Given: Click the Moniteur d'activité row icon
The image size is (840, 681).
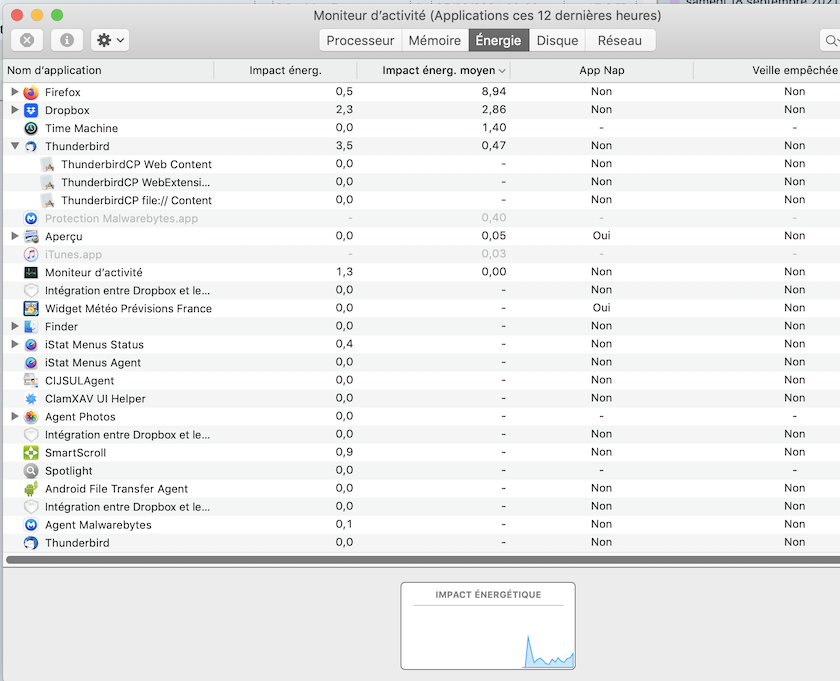Looking at the screenshot, I should 31,272.
